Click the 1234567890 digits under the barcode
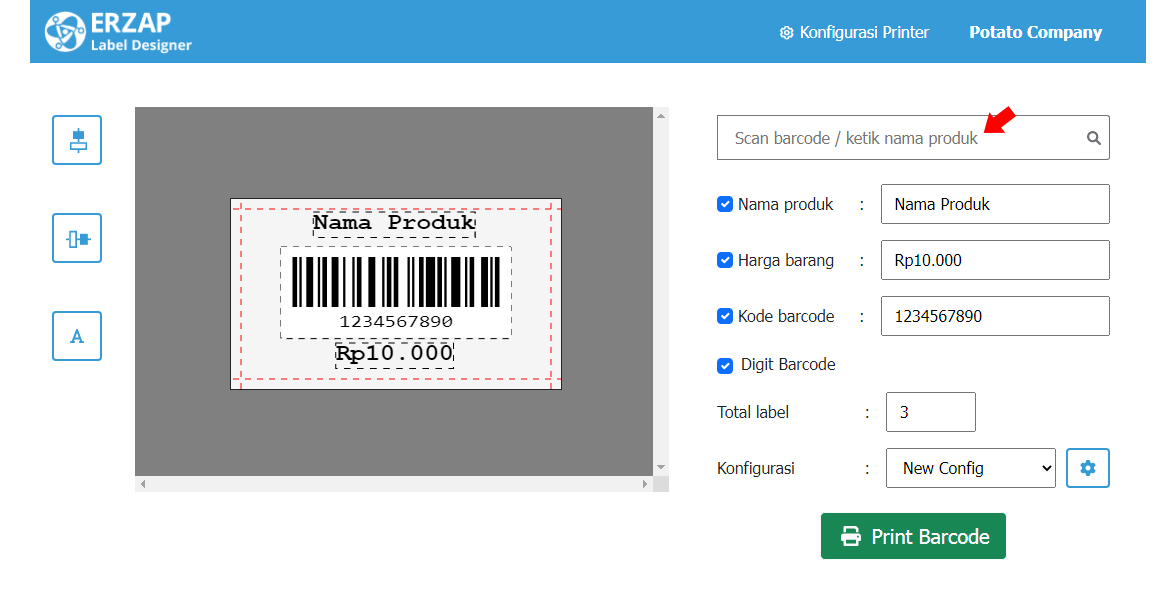Image resolution: width=1176 pixels, height=606 pixels. (x=396, y=322)
